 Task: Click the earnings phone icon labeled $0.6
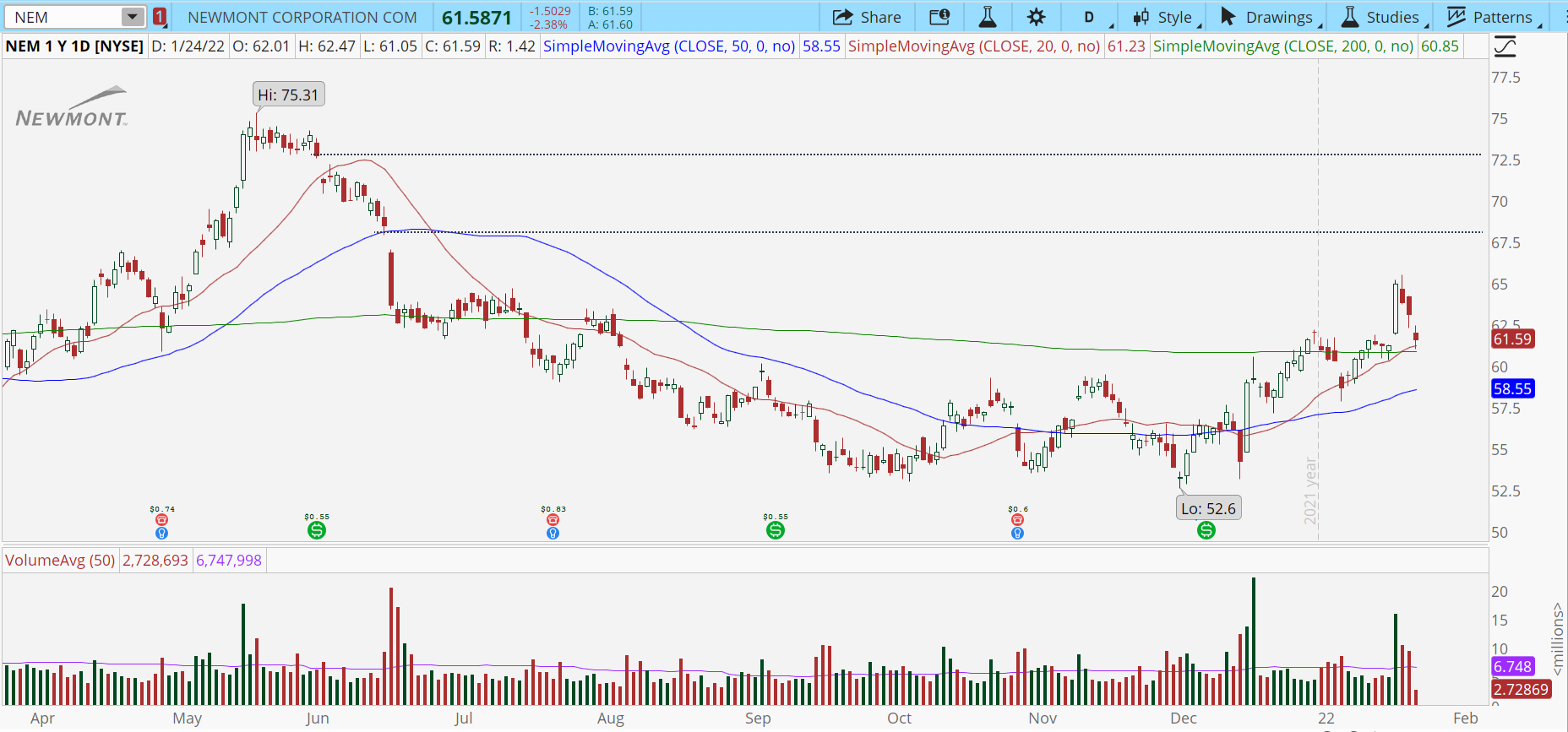(1017, 520)
